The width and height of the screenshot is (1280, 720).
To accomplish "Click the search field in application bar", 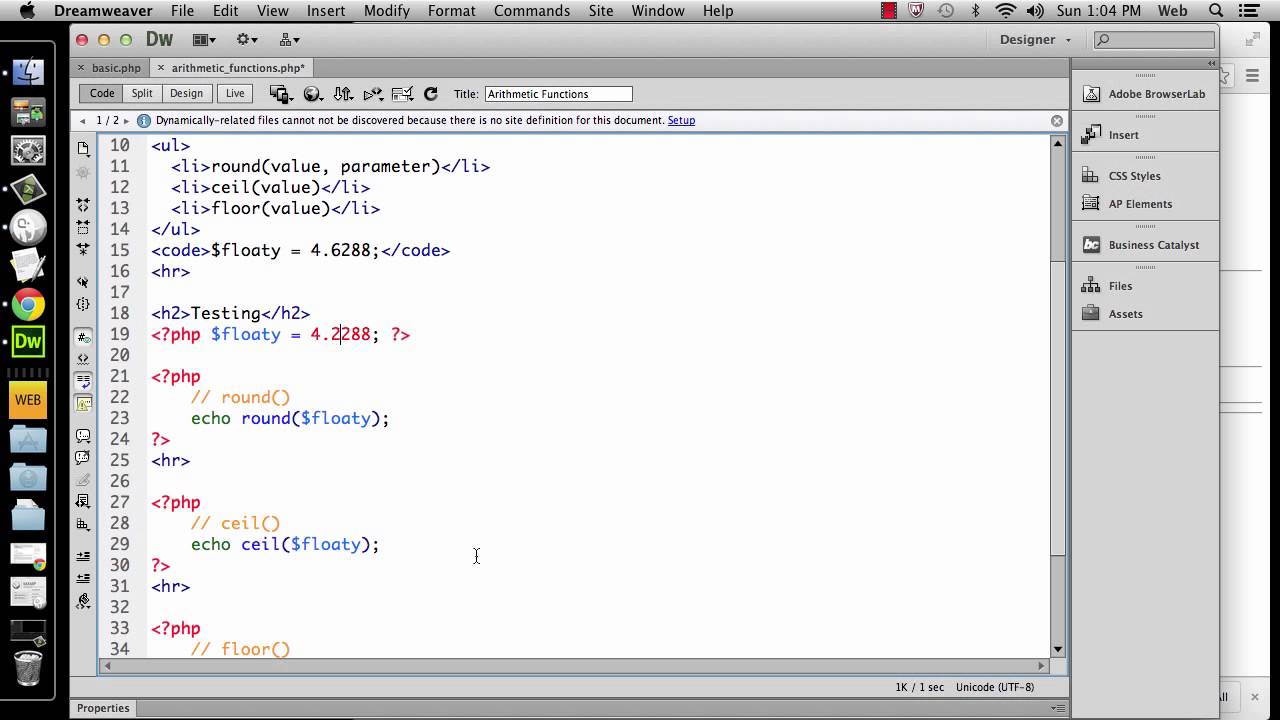I will (x=1154, y=40).
